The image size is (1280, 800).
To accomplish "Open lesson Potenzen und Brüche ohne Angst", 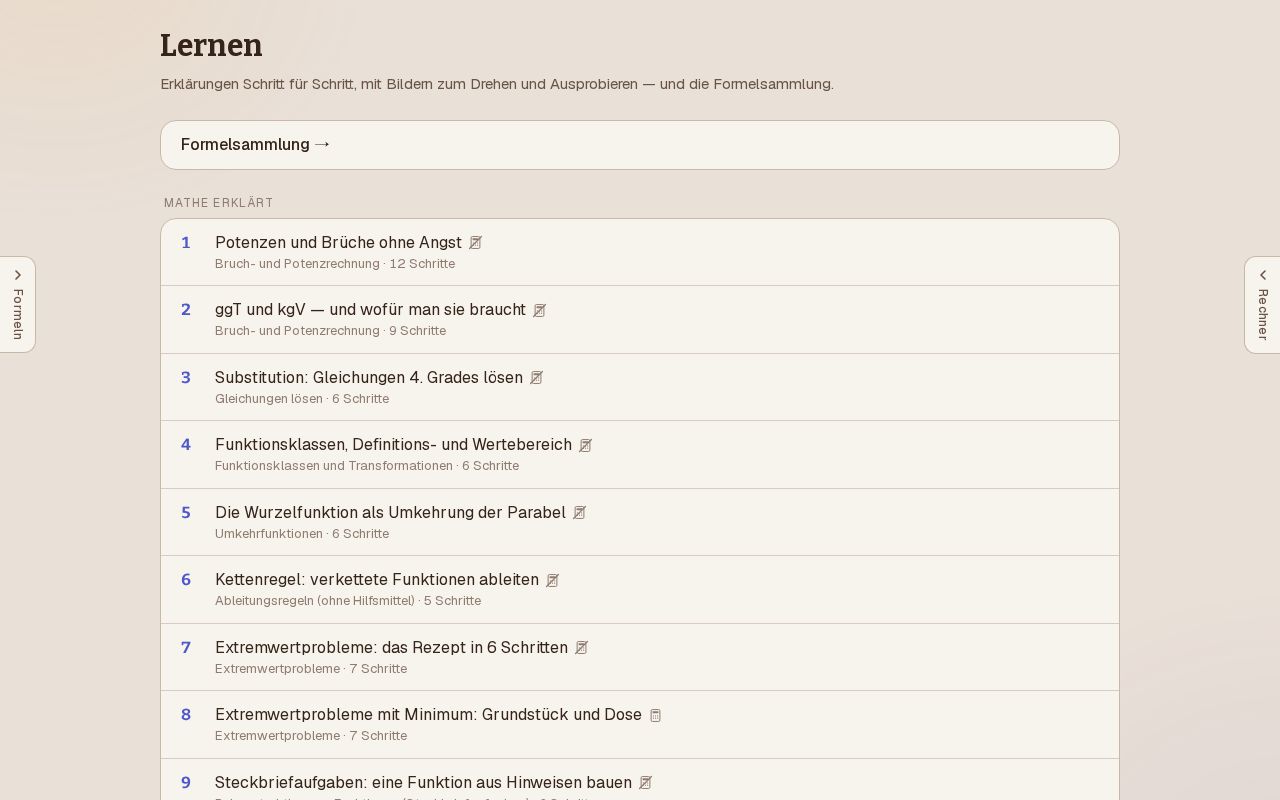I will 640,252.
